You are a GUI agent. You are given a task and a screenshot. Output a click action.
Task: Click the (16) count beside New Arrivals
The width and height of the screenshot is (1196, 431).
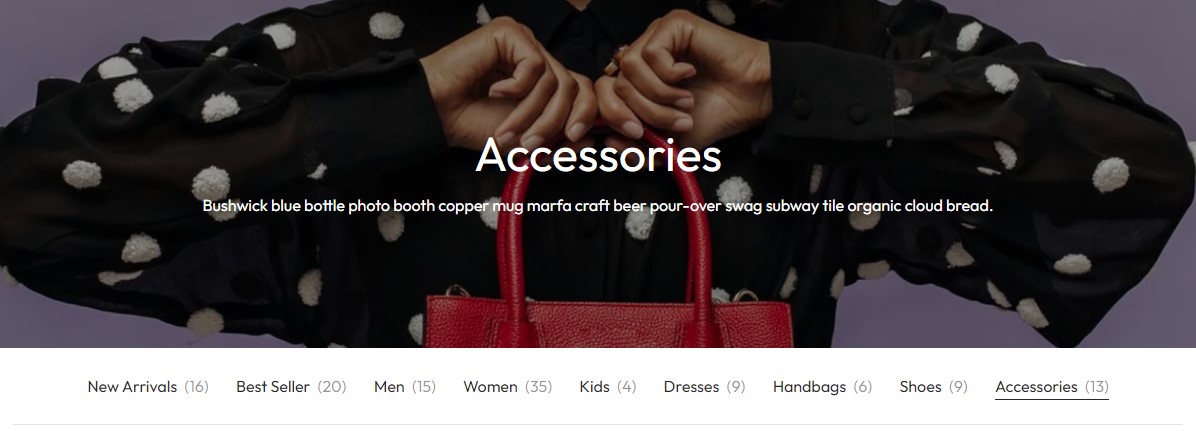pos(196,387)
